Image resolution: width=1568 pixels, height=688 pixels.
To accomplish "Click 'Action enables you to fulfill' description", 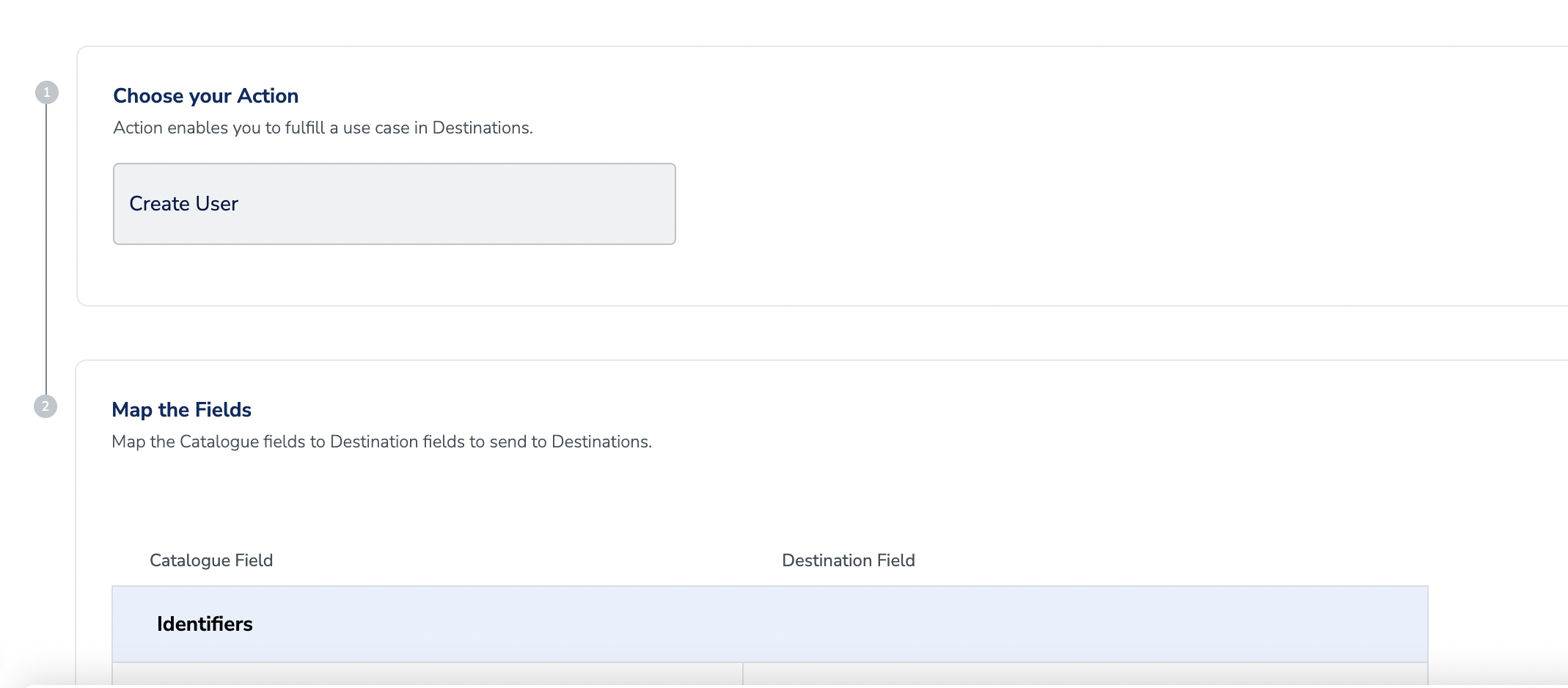I will pos(323,128).
